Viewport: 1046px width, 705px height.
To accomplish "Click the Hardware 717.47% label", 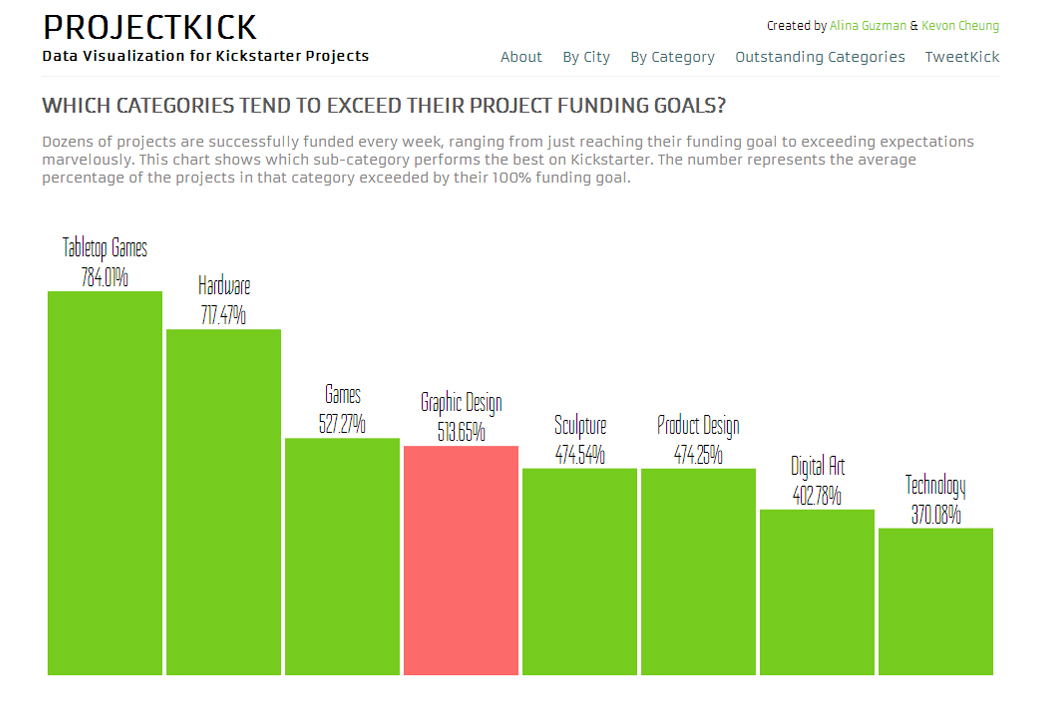I will click(x=223, y=300).
